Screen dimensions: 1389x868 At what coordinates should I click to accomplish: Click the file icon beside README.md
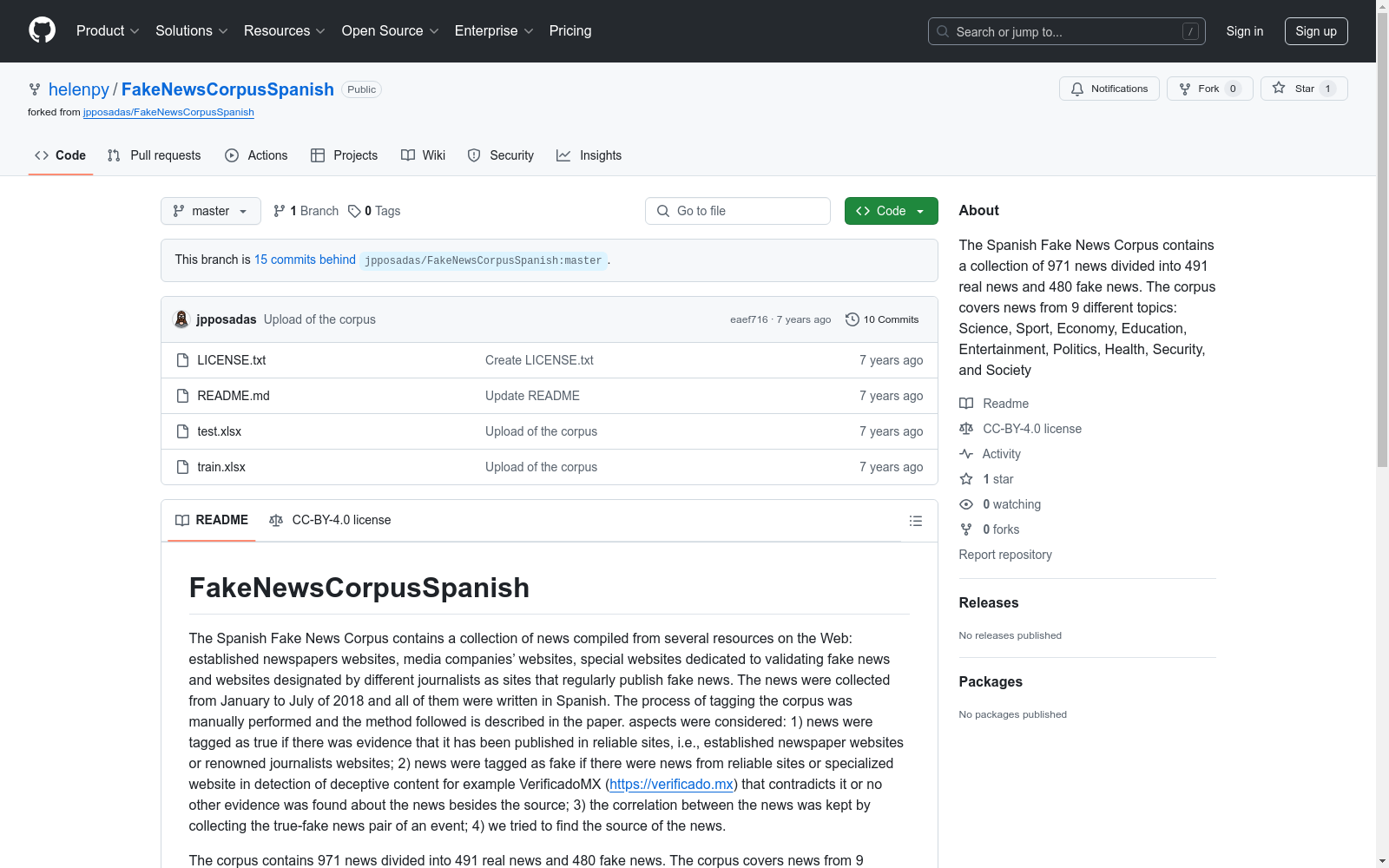pyautogui.click(x=182, y=396)
